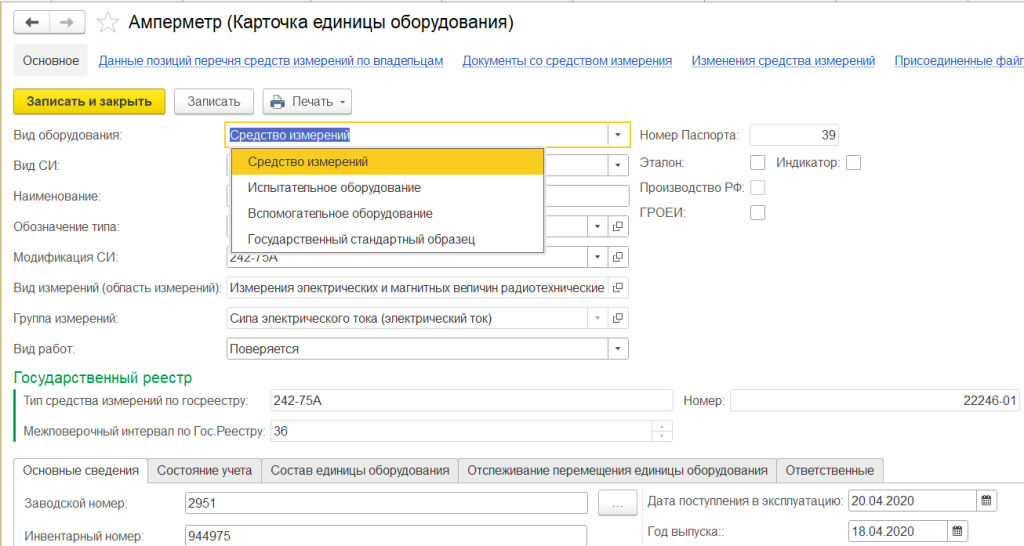Collapse the Вид оборудования dropdown arrow

[618, 135]
